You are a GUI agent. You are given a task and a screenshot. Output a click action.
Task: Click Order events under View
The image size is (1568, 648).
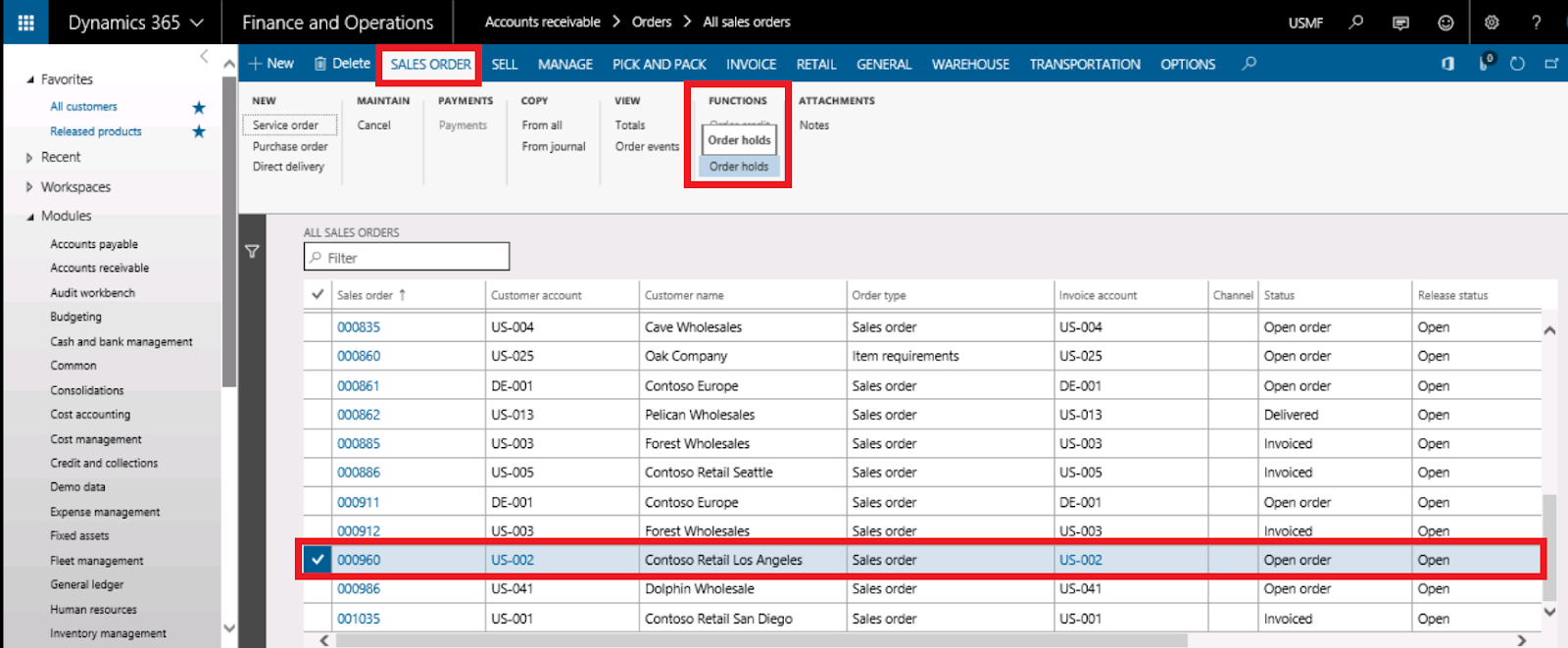coord(647,147)
